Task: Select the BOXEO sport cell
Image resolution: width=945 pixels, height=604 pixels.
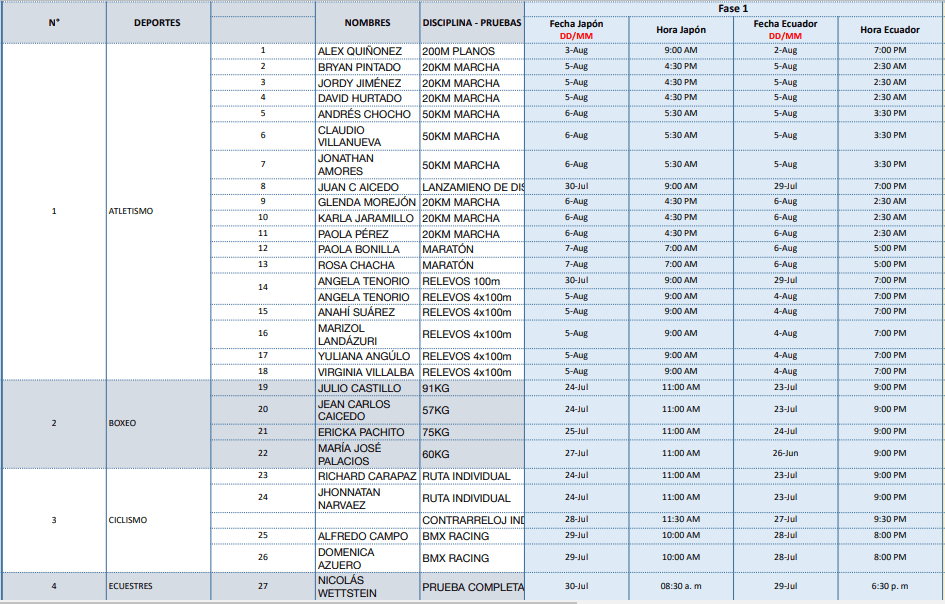Action: [x=122, y=423]
